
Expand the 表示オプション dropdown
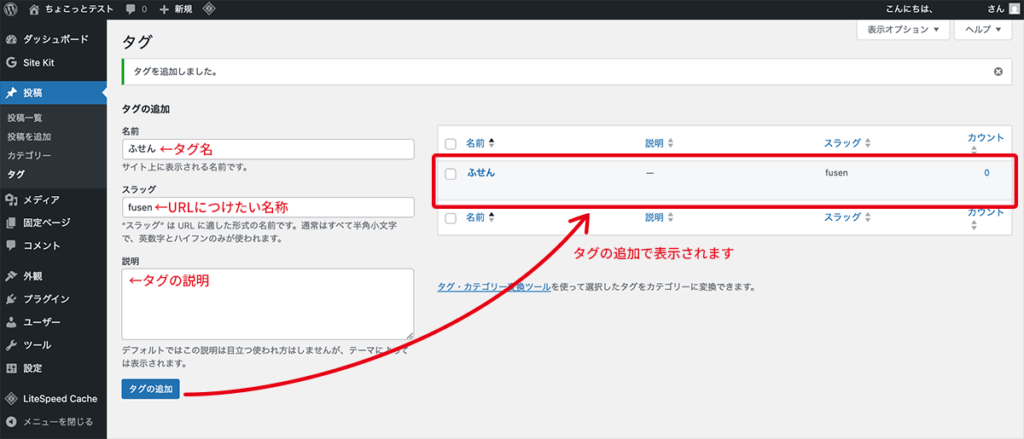click(902, 30)
